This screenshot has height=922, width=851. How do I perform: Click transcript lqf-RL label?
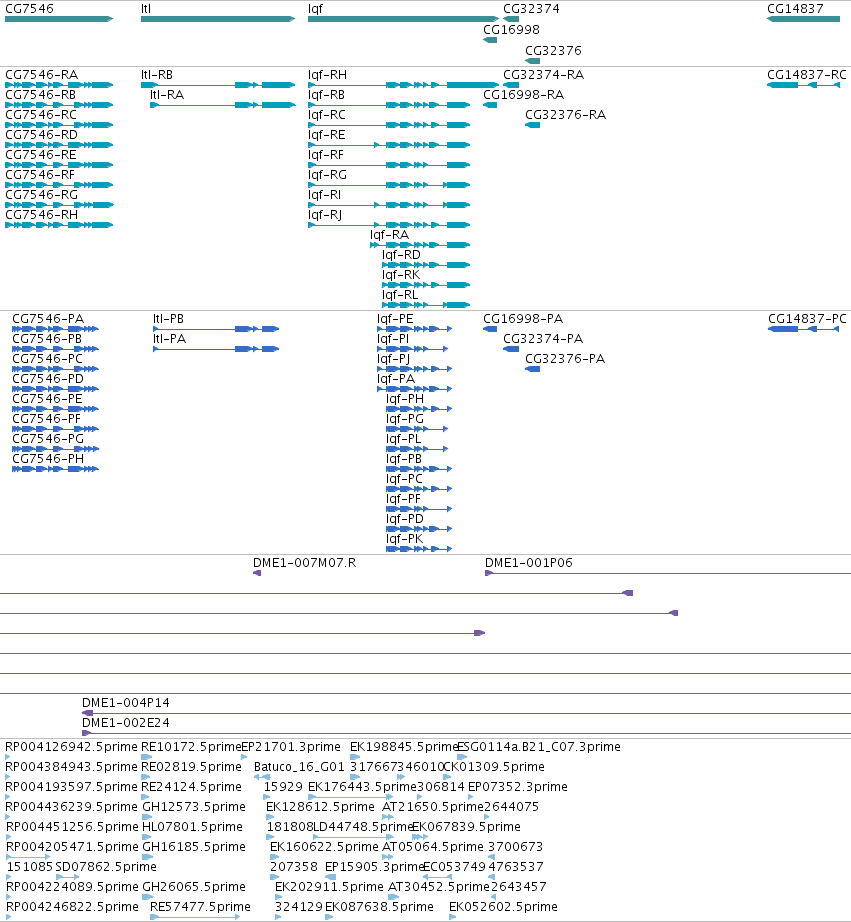point(400,295)
